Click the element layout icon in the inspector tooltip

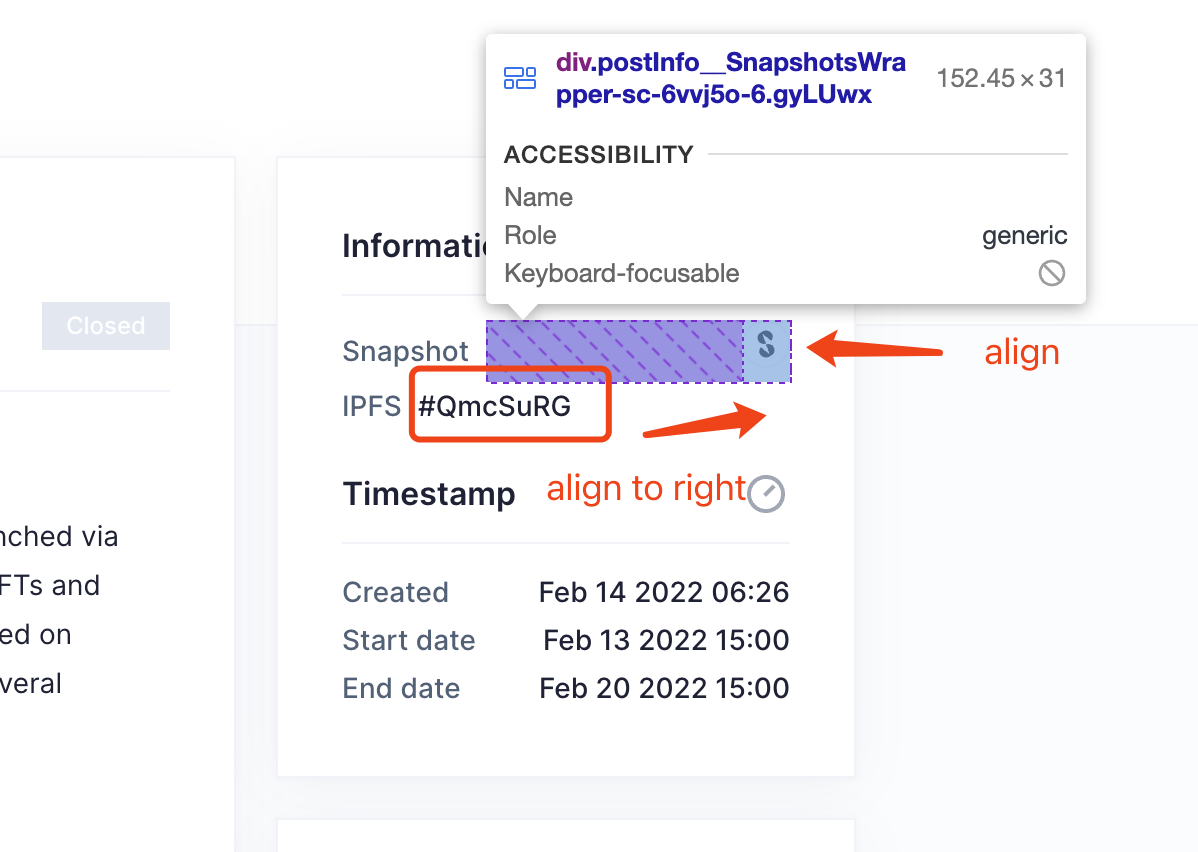(x=520, y=76)
